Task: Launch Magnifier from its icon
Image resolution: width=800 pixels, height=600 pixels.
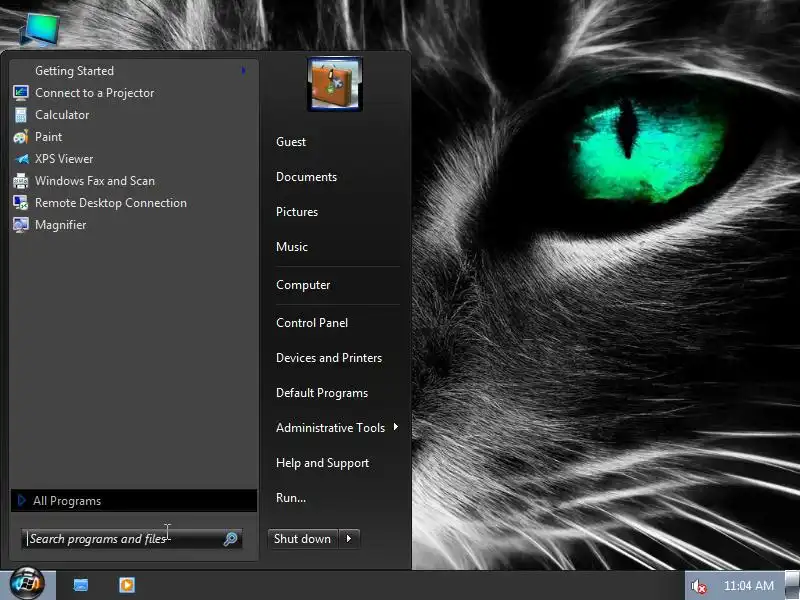Action: pyautogui.click(x=21, y=224)
